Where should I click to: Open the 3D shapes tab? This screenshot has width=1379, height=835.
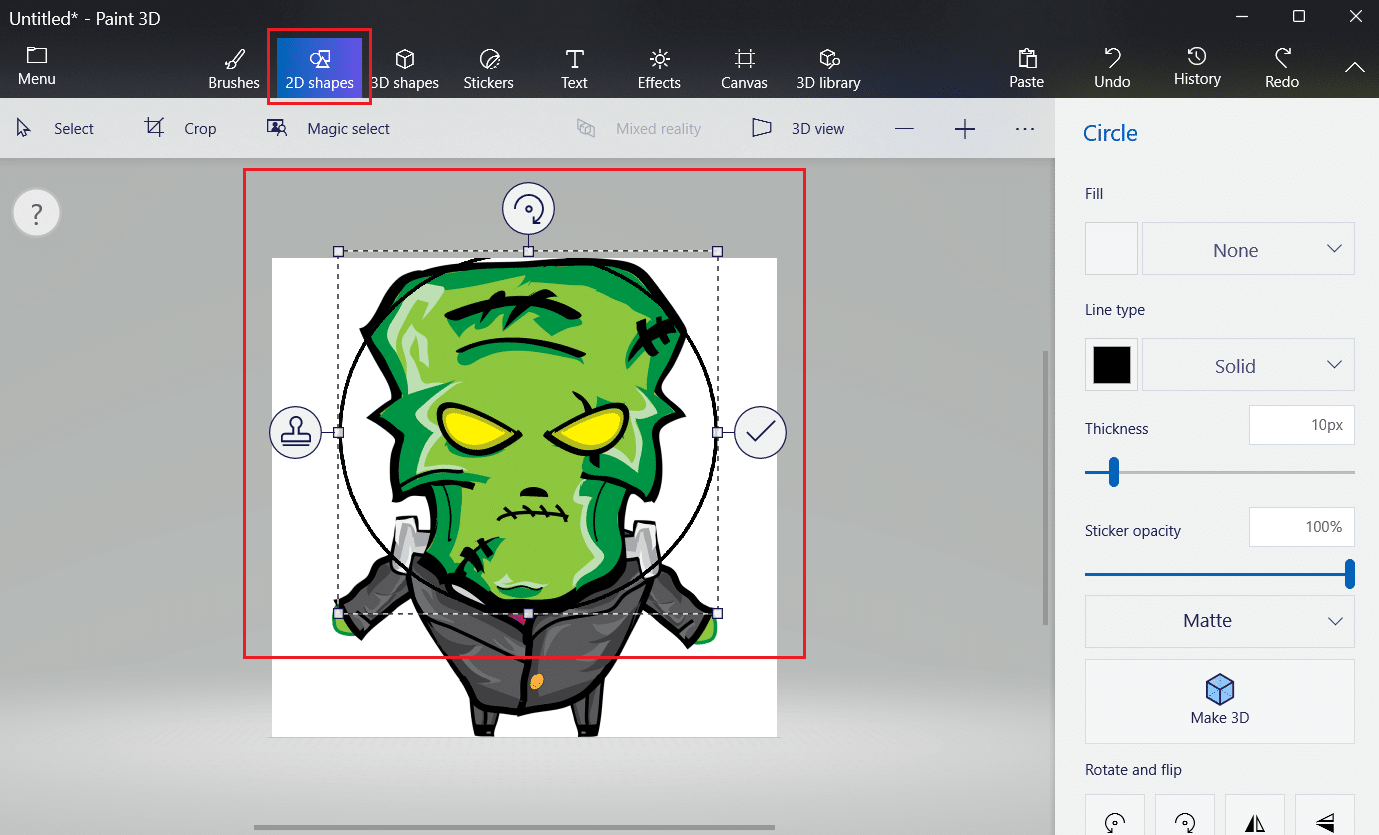coord(405,68)
